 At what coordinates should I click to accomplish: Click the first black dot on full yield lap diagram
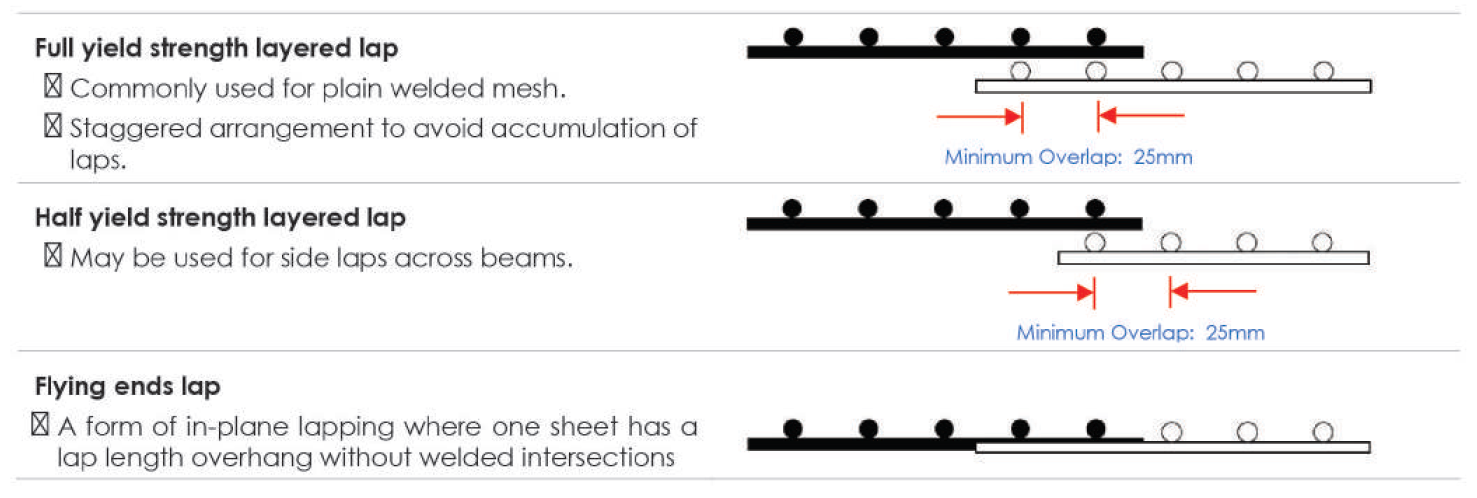(793, 37)
